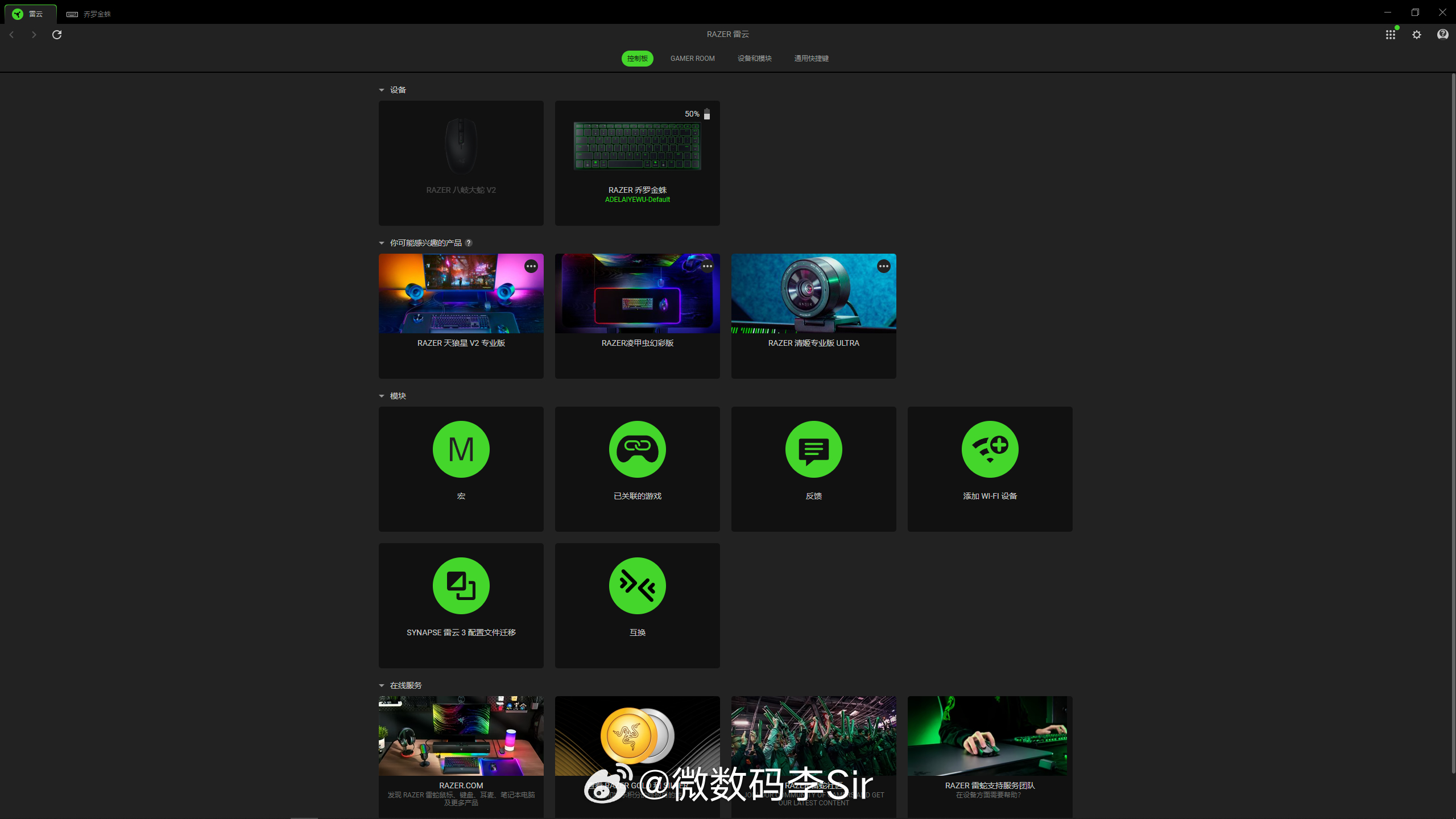Open the Razer community crowd card
Image resolution: width=1456 pixels, height=819 pixels.
click(813, 757)
